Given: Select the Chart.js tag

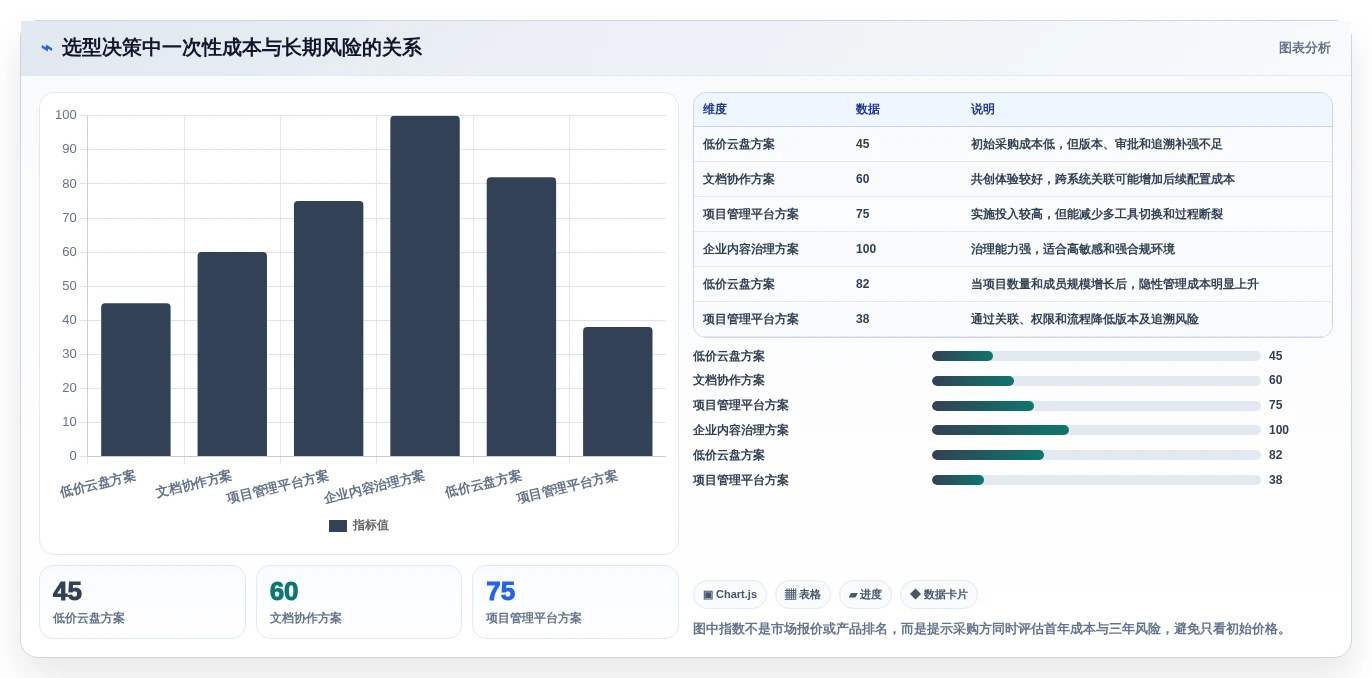Looking at the screenshot, I should point(729,595).
